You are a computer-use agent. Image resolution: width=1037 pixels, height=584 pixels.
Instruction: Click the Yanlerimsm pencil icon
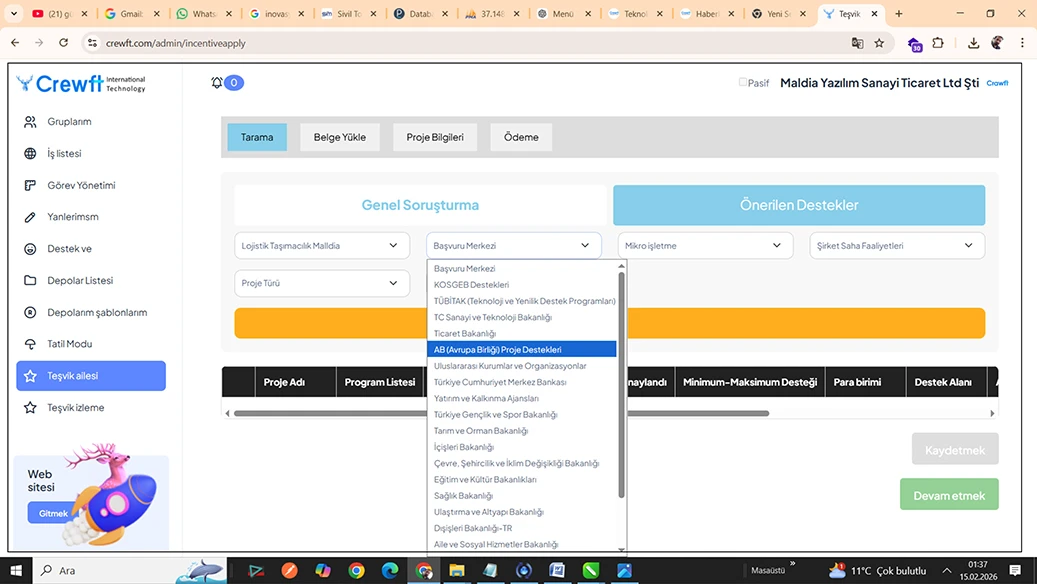pyautogui.click(x=28, y=216)
